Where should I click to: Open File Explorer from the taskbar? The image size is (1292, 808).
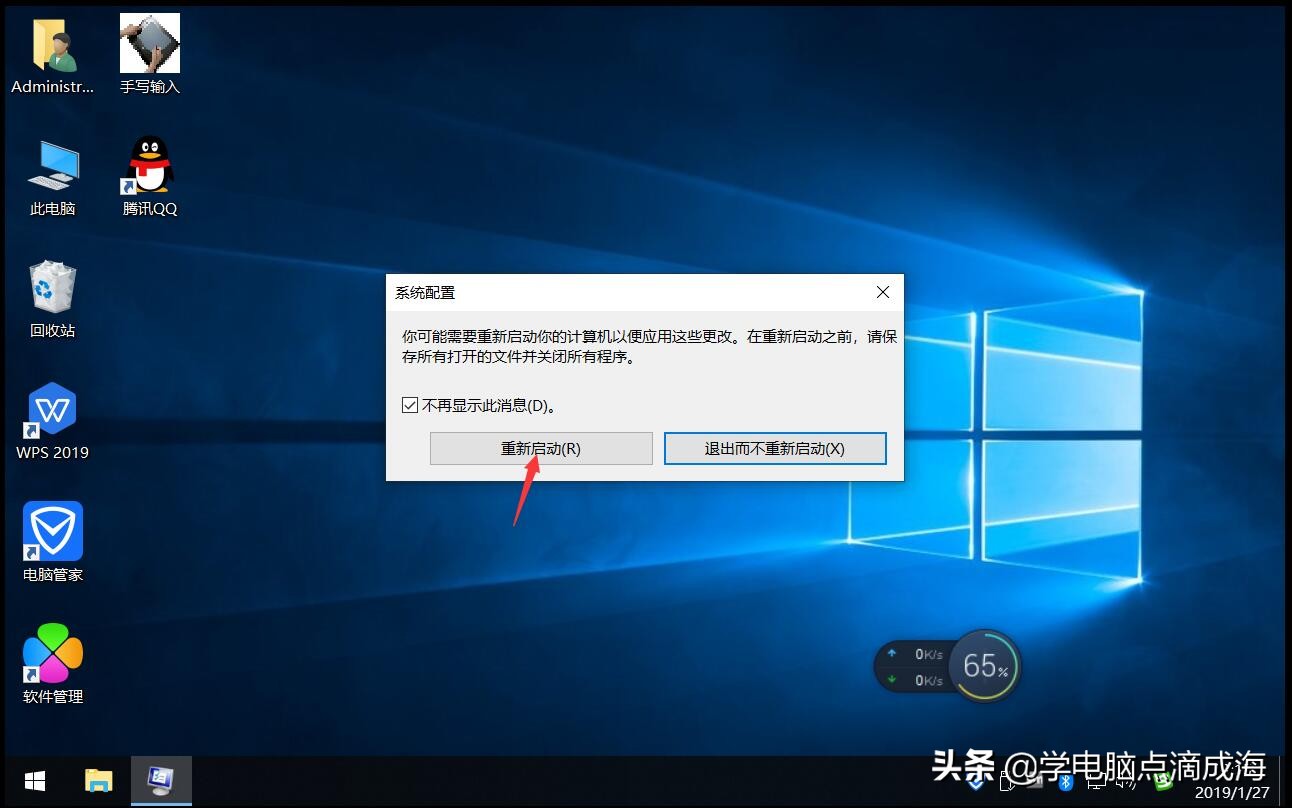pyautogui.click(x=97, y=780)
